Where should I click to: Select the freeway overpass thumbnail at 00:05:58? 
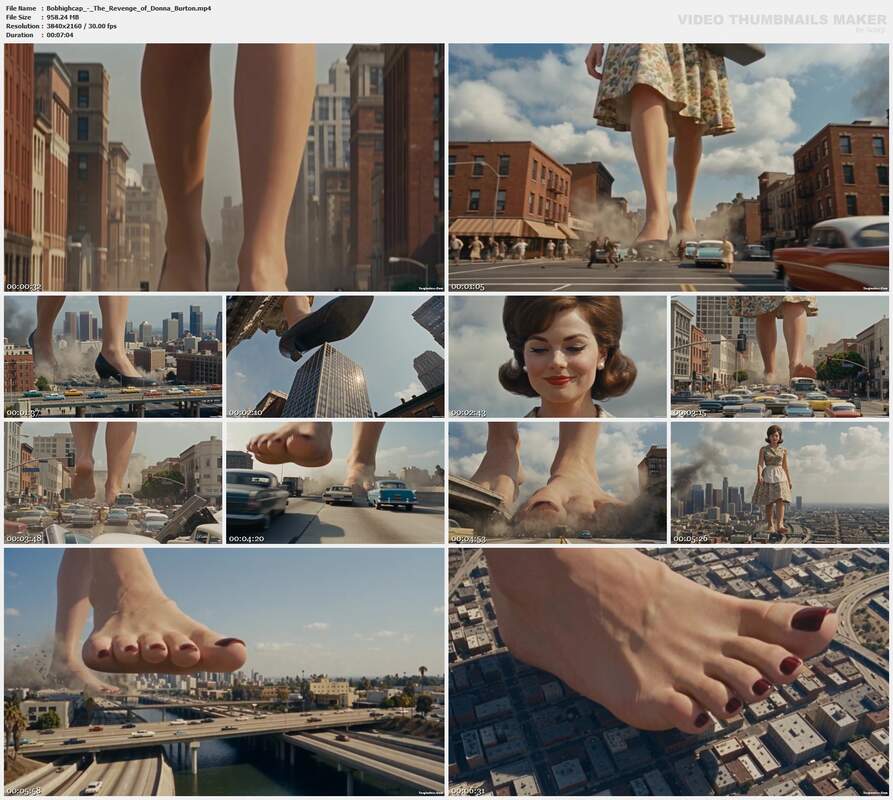[224, 672]
